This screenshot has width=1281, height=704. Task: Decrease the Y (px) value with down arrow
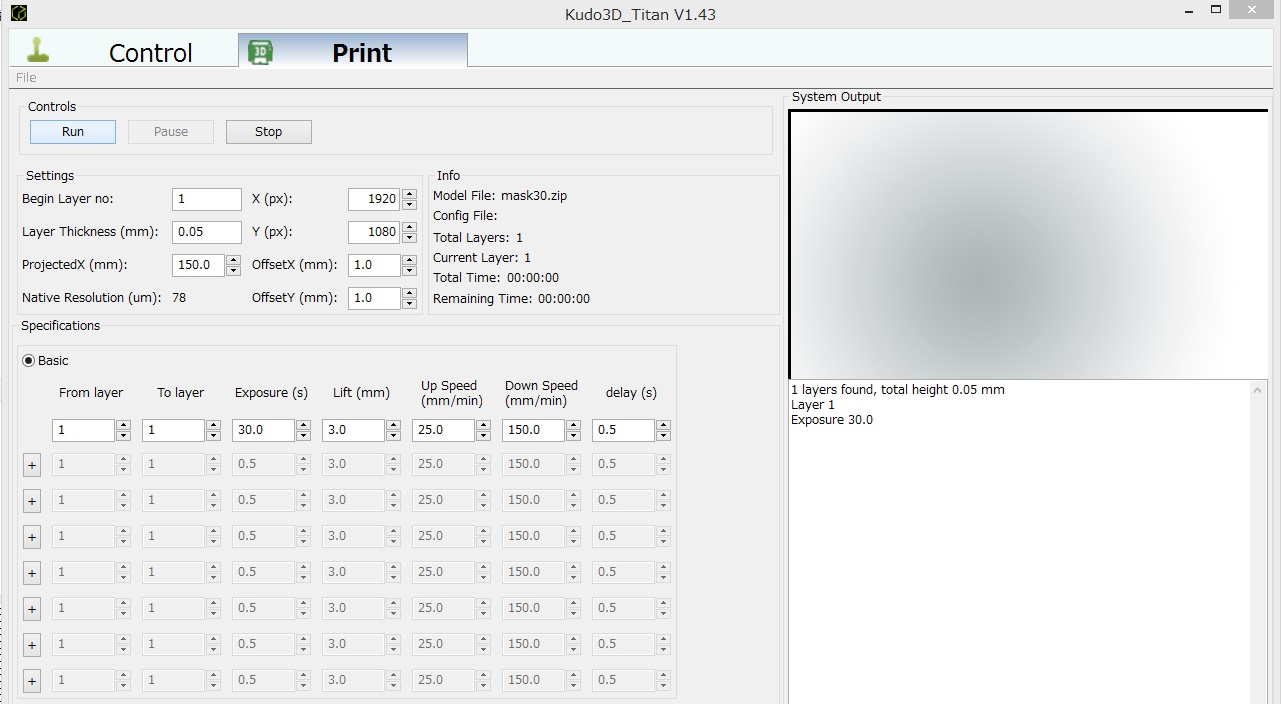coord(409,238)
